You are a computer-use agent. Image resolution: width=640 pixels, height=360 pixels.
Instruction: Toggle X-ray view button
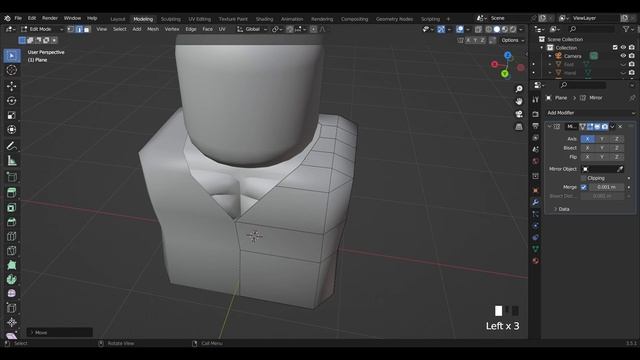pyautogui.click(x=478, y=29)
